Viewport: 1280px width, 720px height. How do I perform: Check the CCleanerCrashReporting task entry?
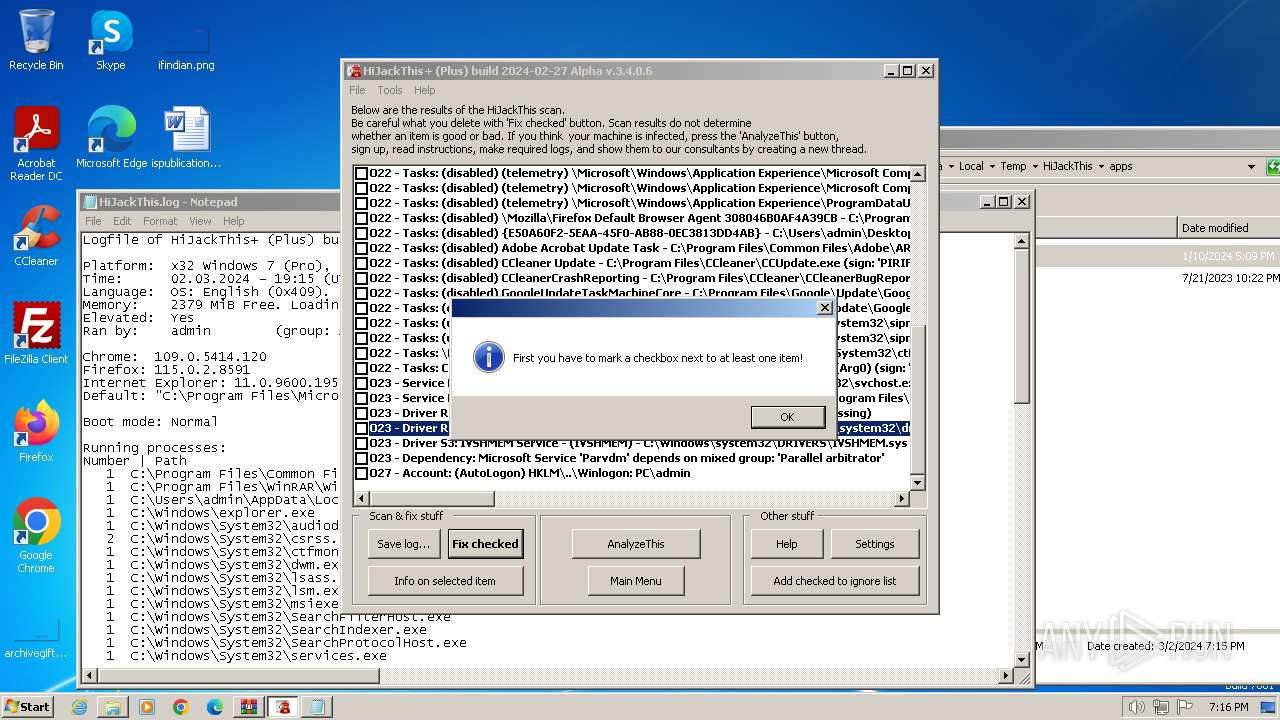[361, 278]
